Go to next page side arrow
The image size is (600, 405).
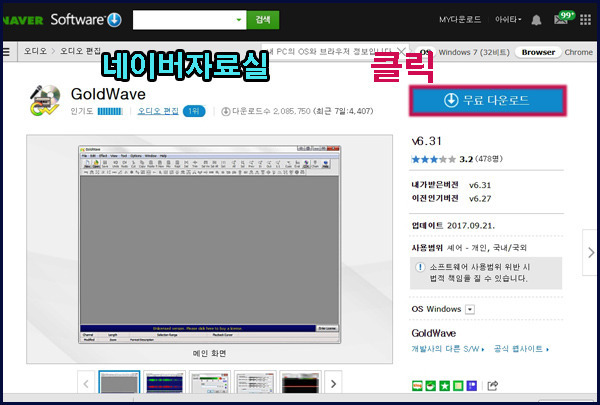pyautogui.click(x=590, y=252)
